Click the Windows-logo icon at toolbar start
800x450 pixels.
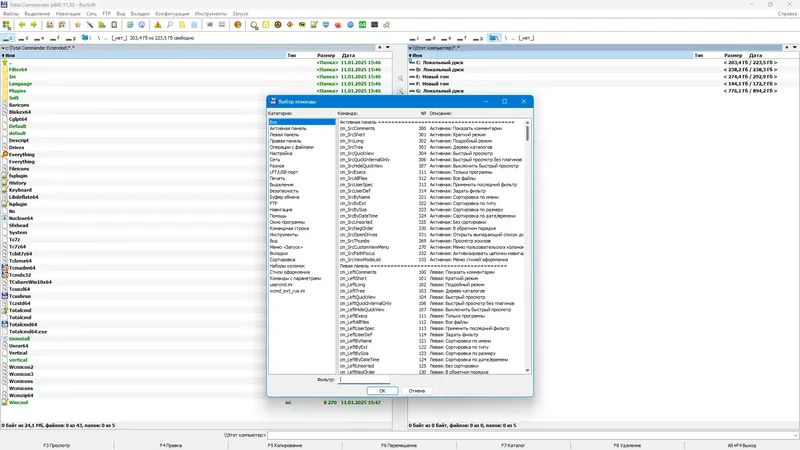[x=7, y=24]
